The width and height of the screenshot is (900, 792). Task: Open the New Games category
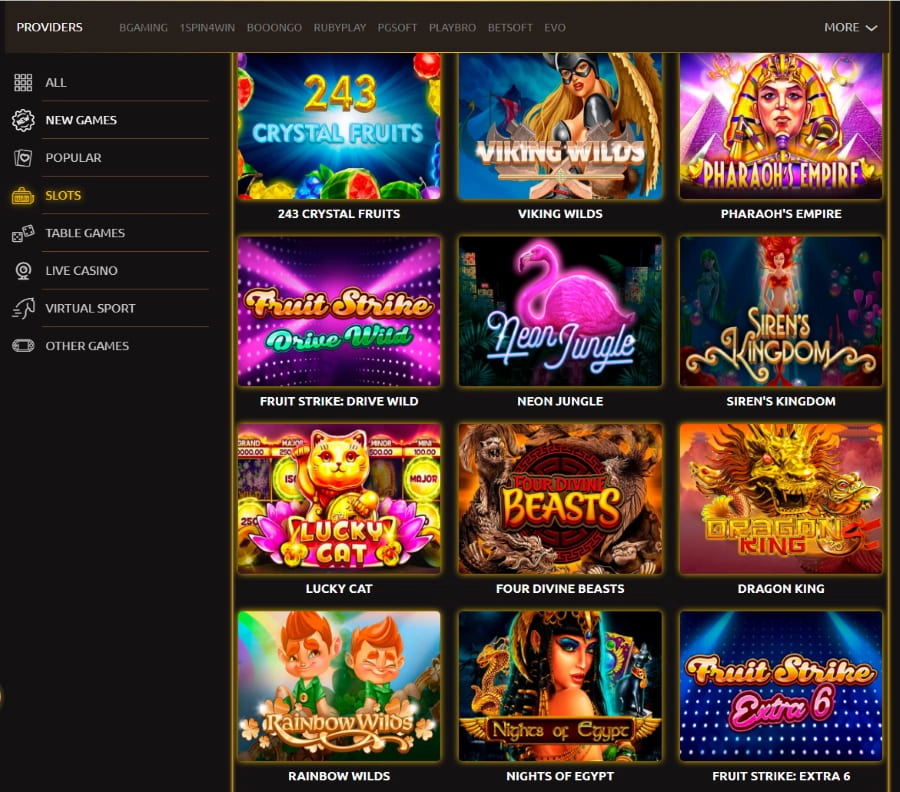(x=81, y=120)
